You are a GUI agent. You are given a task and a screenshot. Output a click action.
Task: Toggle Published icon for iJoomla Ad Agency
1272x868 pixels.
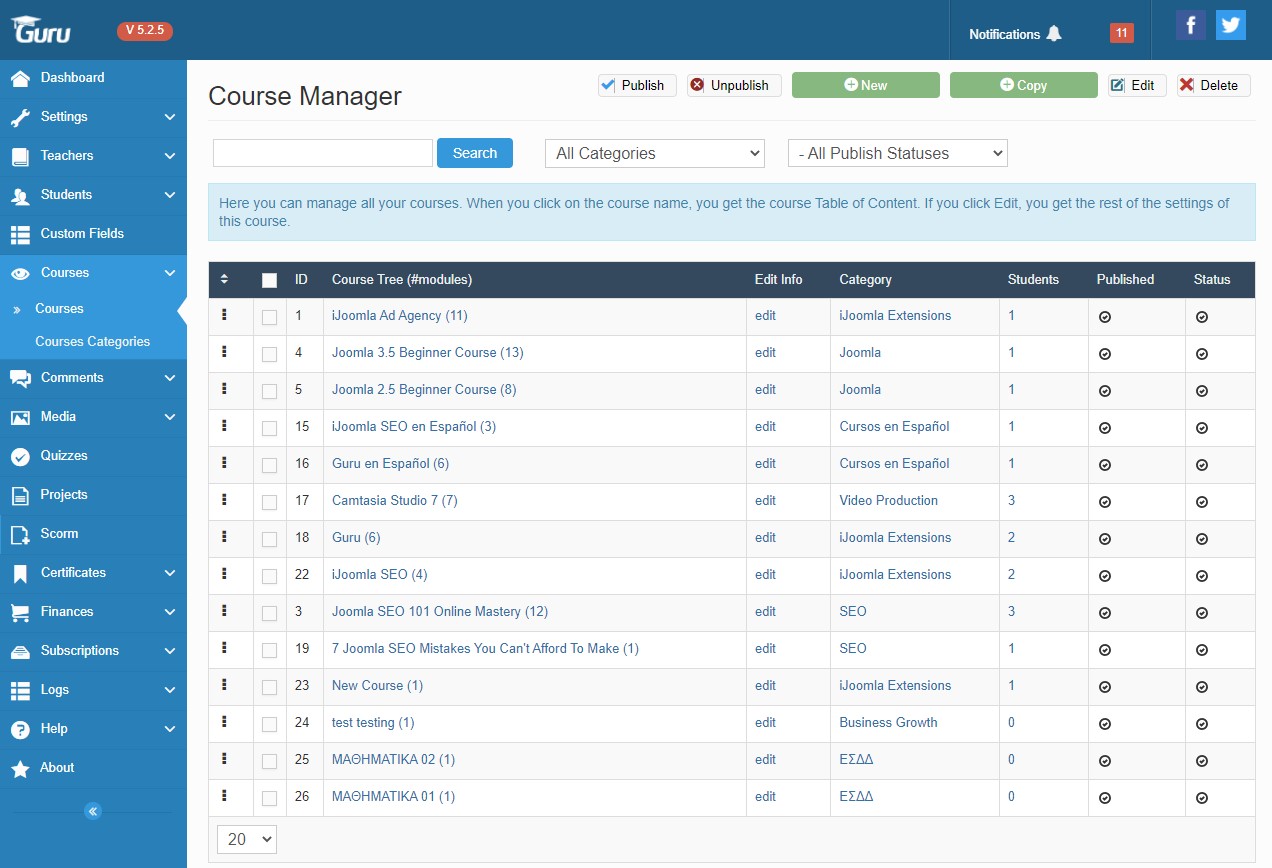(x=1105, y=317)
